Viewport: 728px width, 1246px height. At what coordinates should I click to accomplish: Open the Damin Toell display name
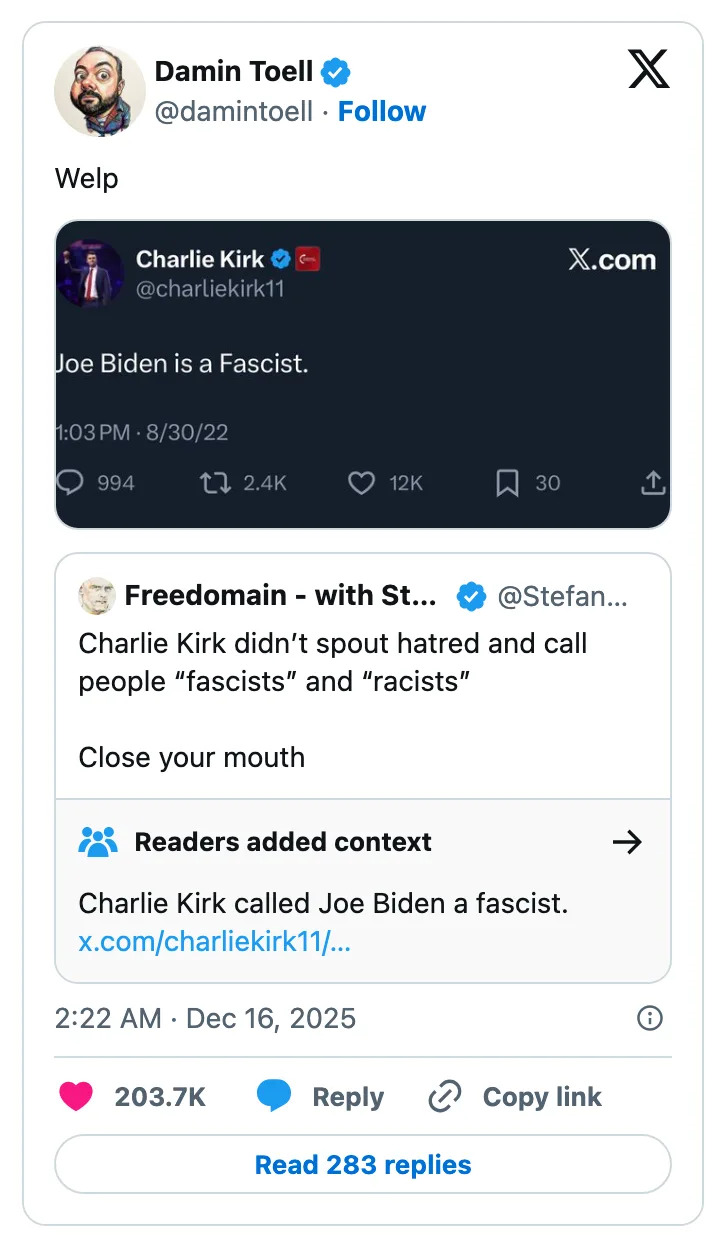234,72
